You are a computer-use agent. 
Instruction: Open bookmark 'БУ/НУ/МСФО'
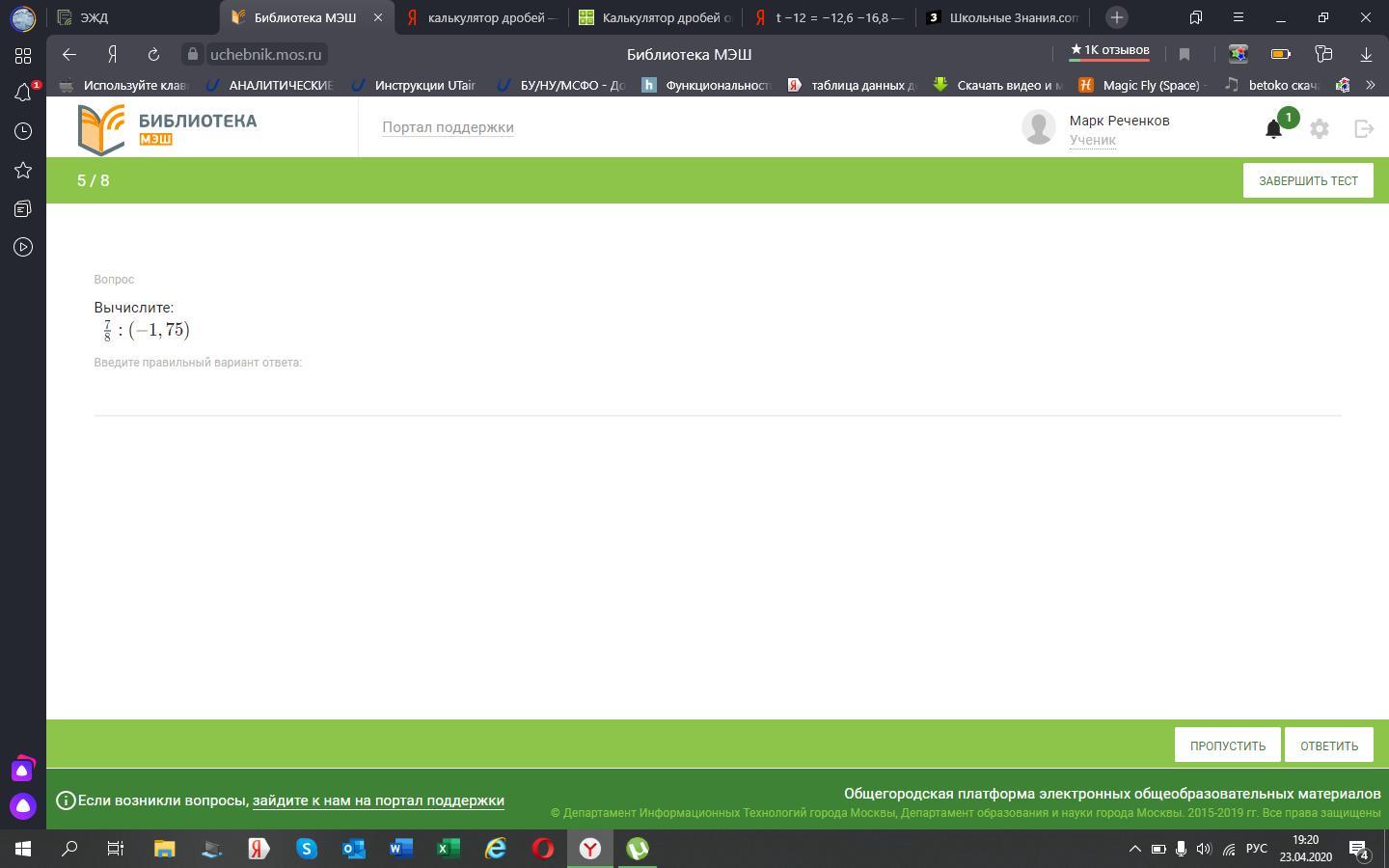point(561,85)
